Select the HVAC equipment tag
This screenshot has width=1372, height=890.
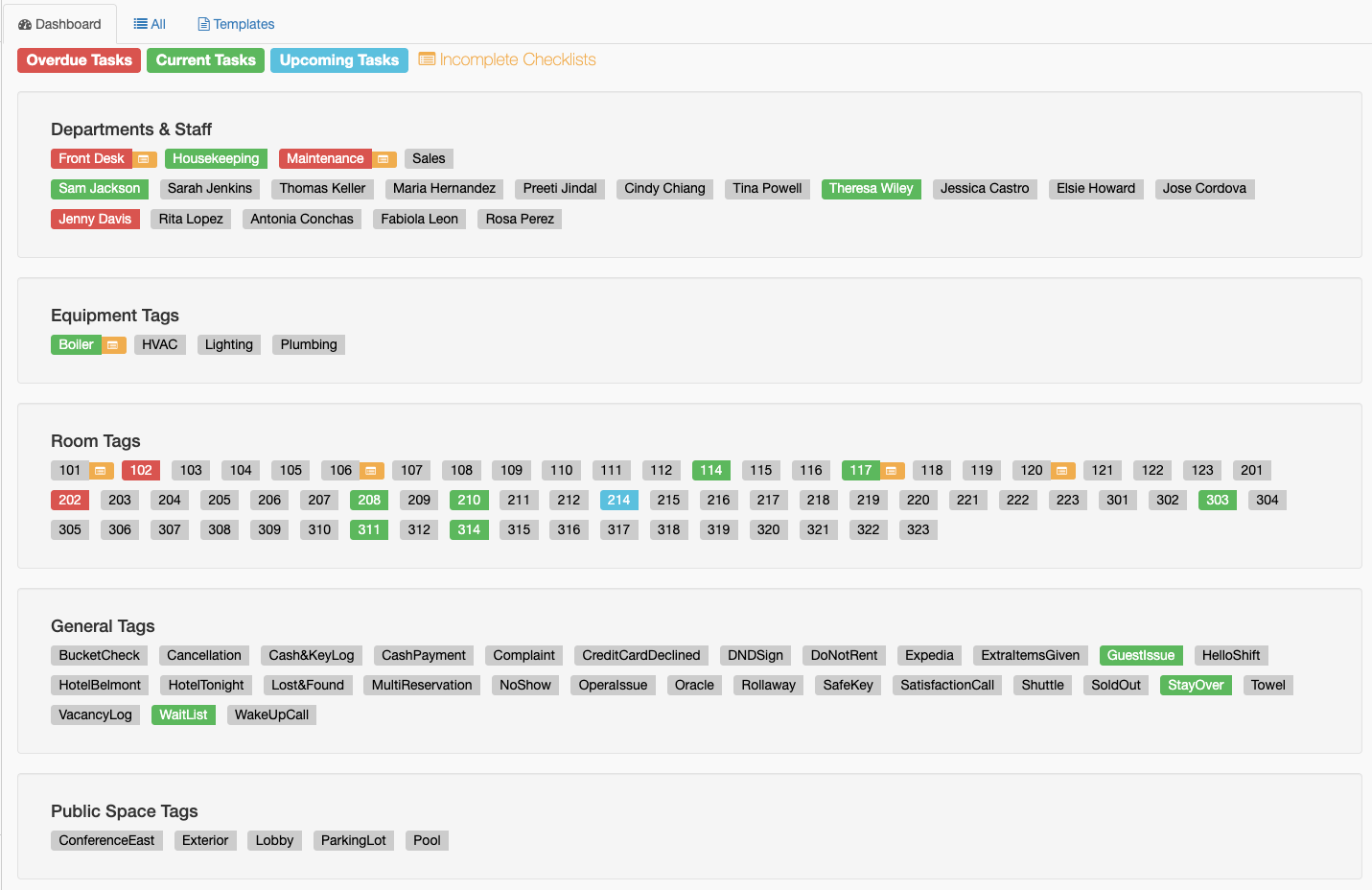click(x=160, y=345)
